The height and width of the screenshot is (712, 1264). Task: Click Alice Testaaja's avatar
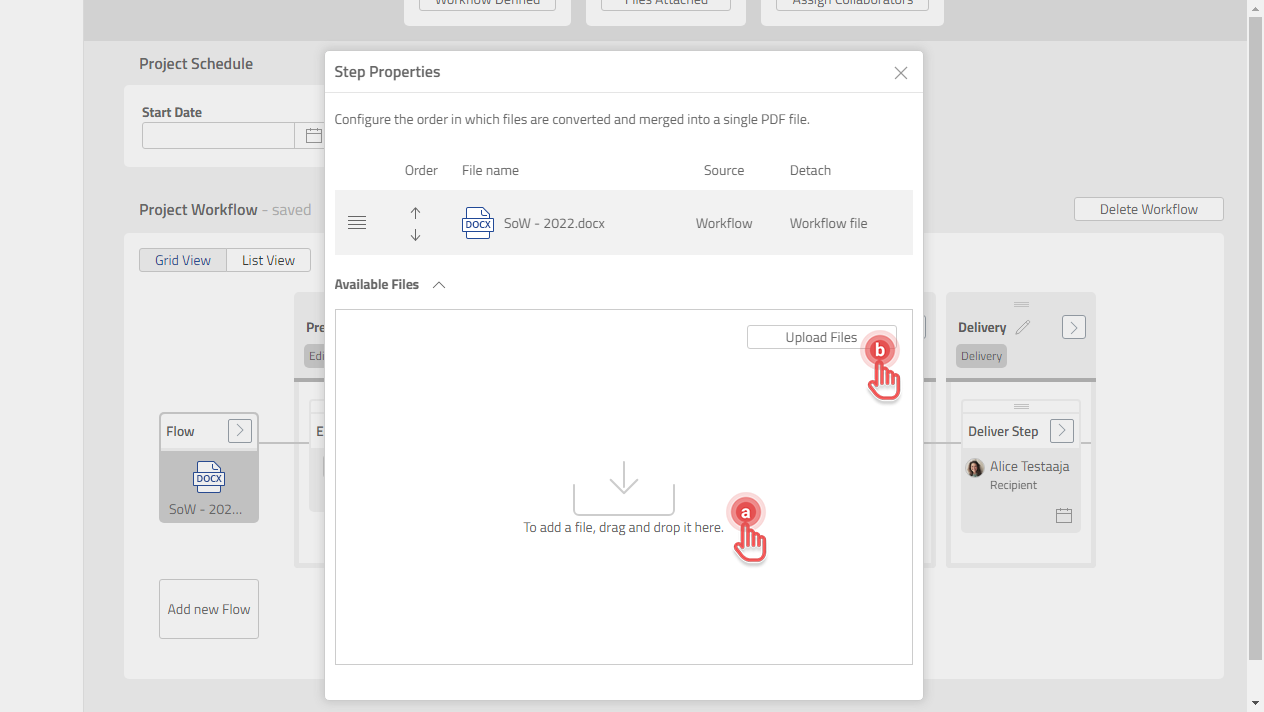point(975,467)
